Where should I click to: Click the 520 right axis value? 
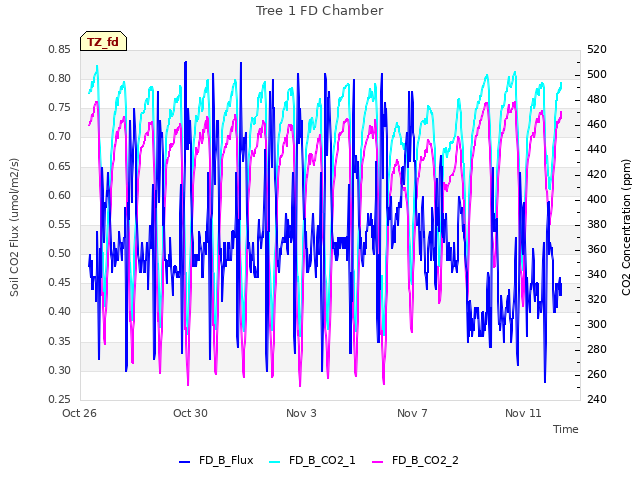point(597,49)
